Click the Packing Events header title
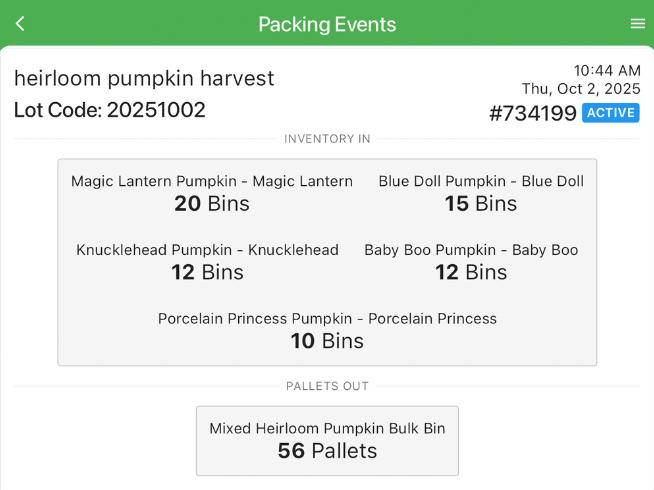The image size is (654, 490). coord(327,24)
